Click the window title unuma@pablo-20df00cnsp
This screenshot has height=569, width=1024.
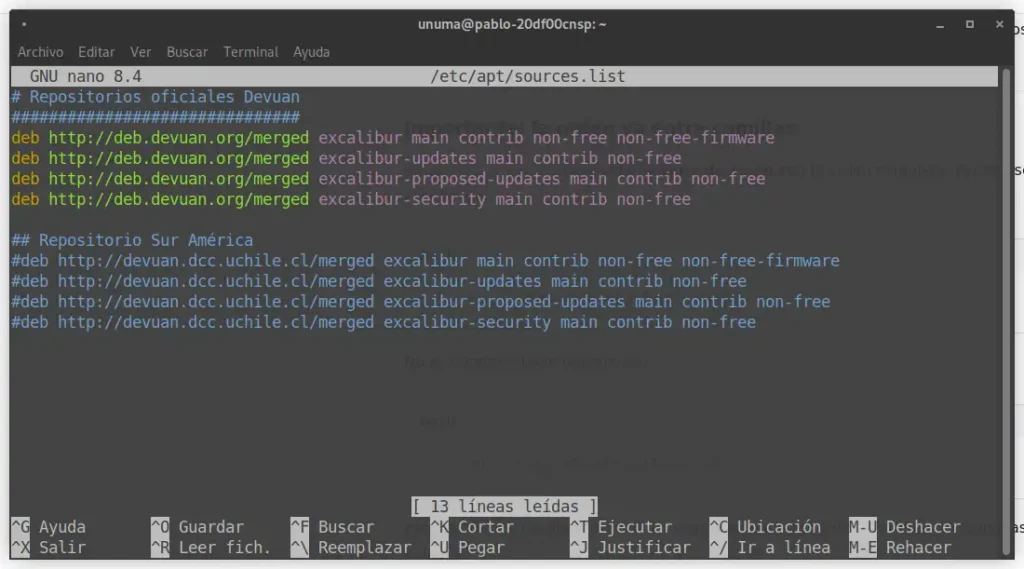tap(512, 24)
